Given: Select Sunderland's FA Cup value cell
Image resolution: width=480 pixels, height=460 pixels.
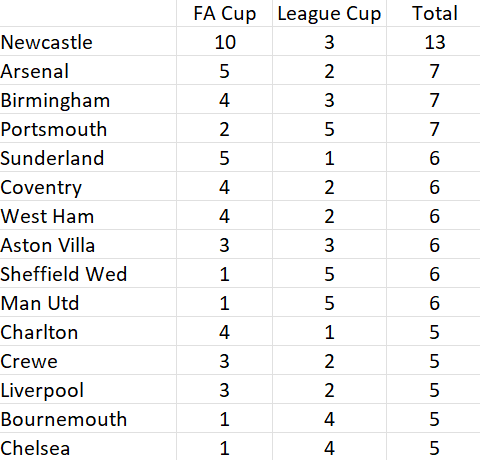Looking at the screenshot, I should [225, 157].
